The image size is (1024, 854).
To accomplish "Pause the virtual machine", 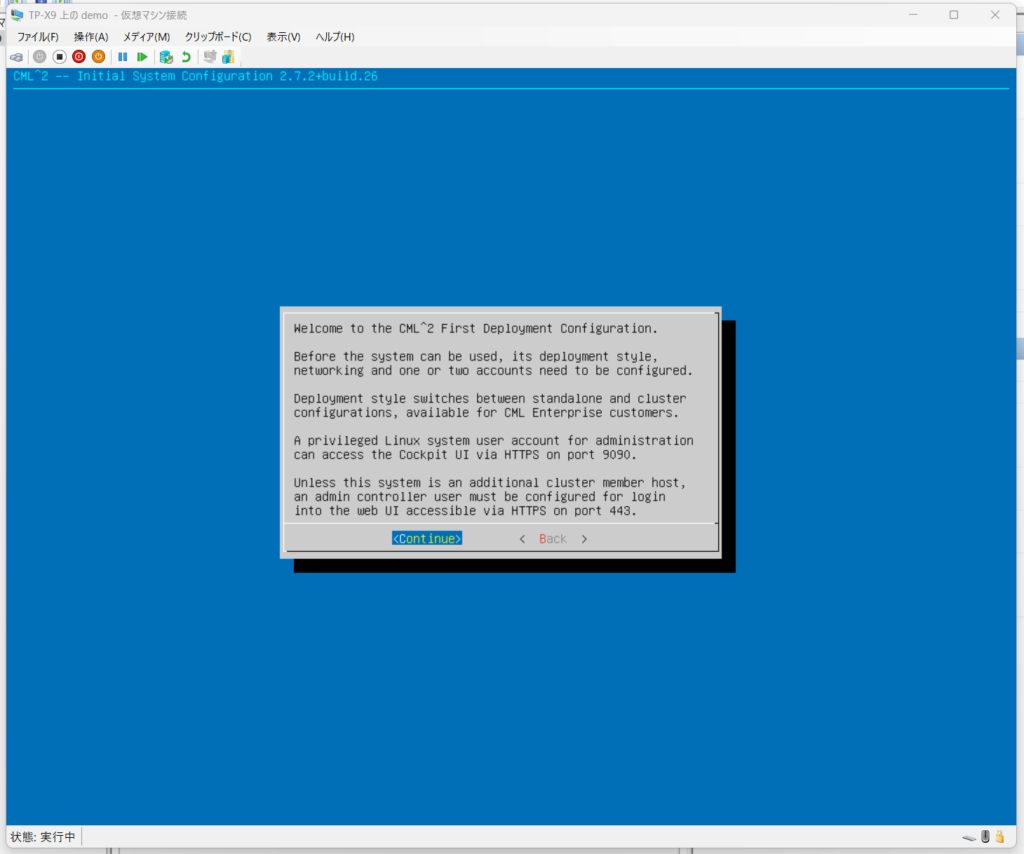I will (122, 57).
